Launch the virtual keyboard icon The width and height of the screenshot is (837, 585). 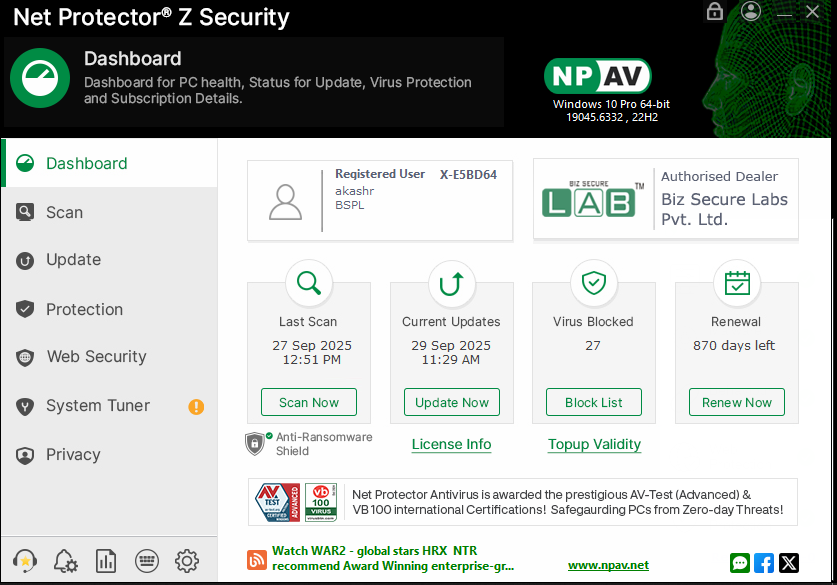pyautogui.click(x=146, y=561)
